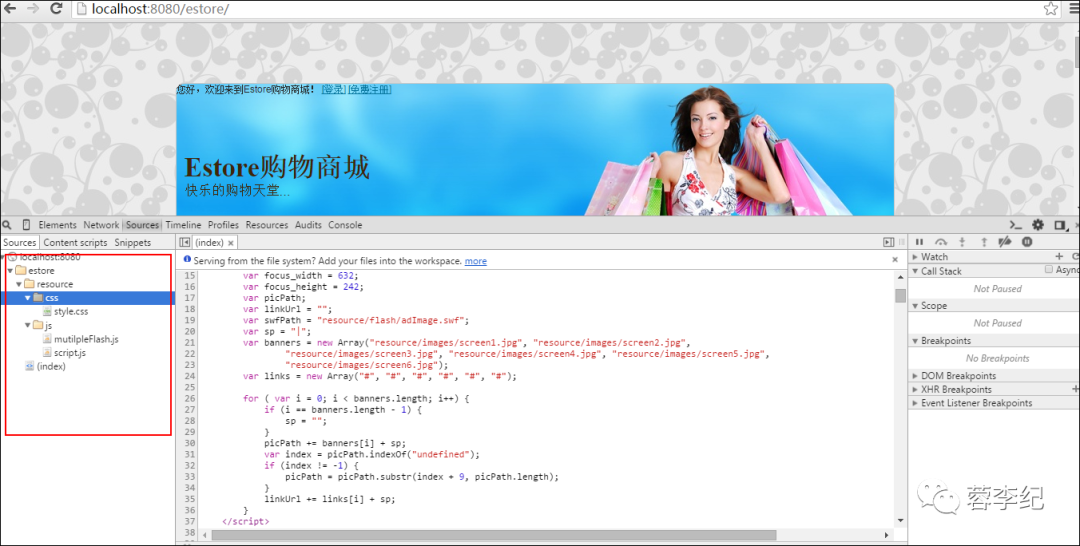Viewport: 1080px width, 546px height.
Task: Collapse the resource folder arrow
Action: click(x=19, y=284)
